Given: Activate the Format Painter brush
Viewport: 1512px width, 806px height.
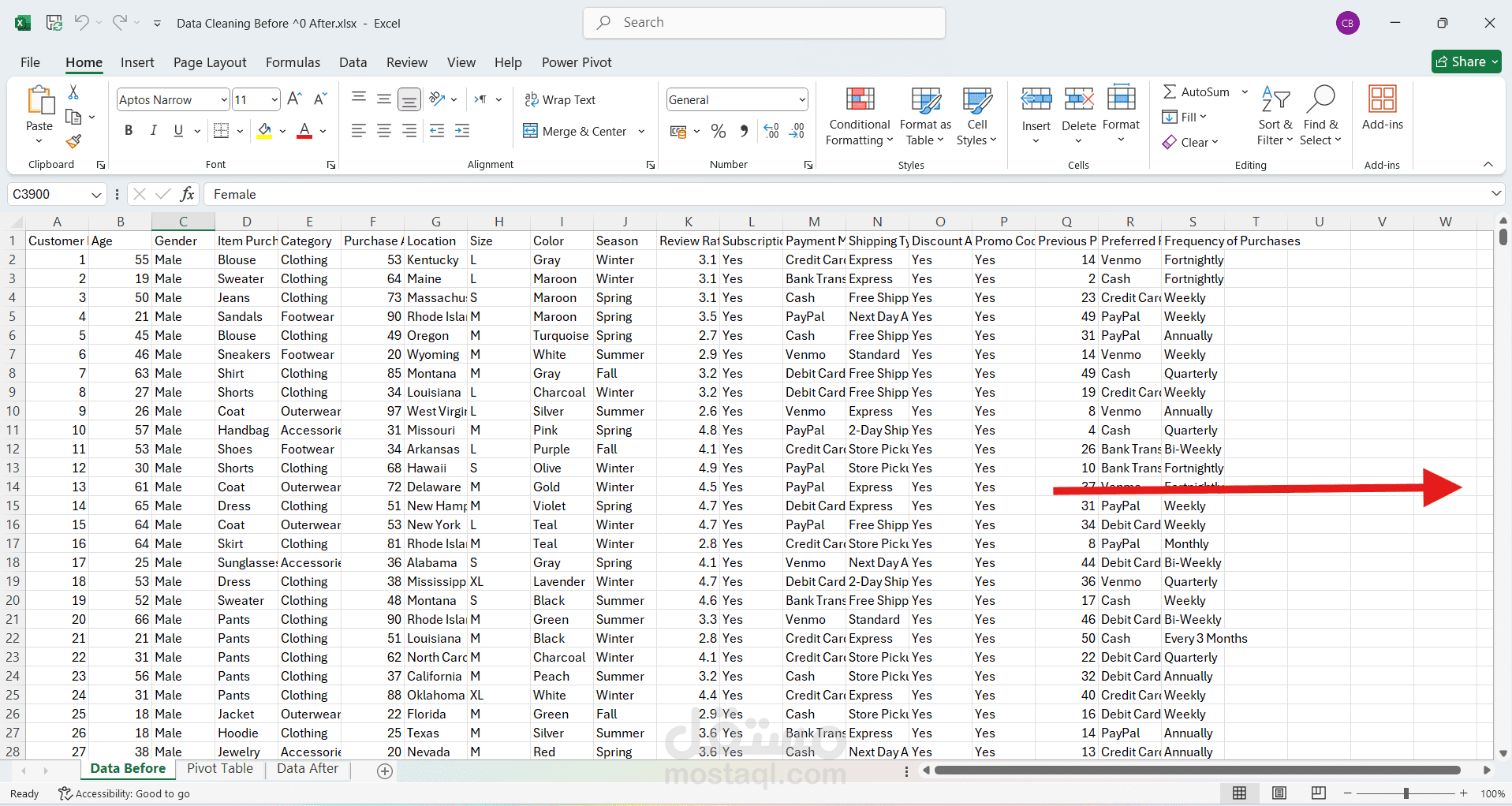Looking at the screenshot, I should 73,141.
